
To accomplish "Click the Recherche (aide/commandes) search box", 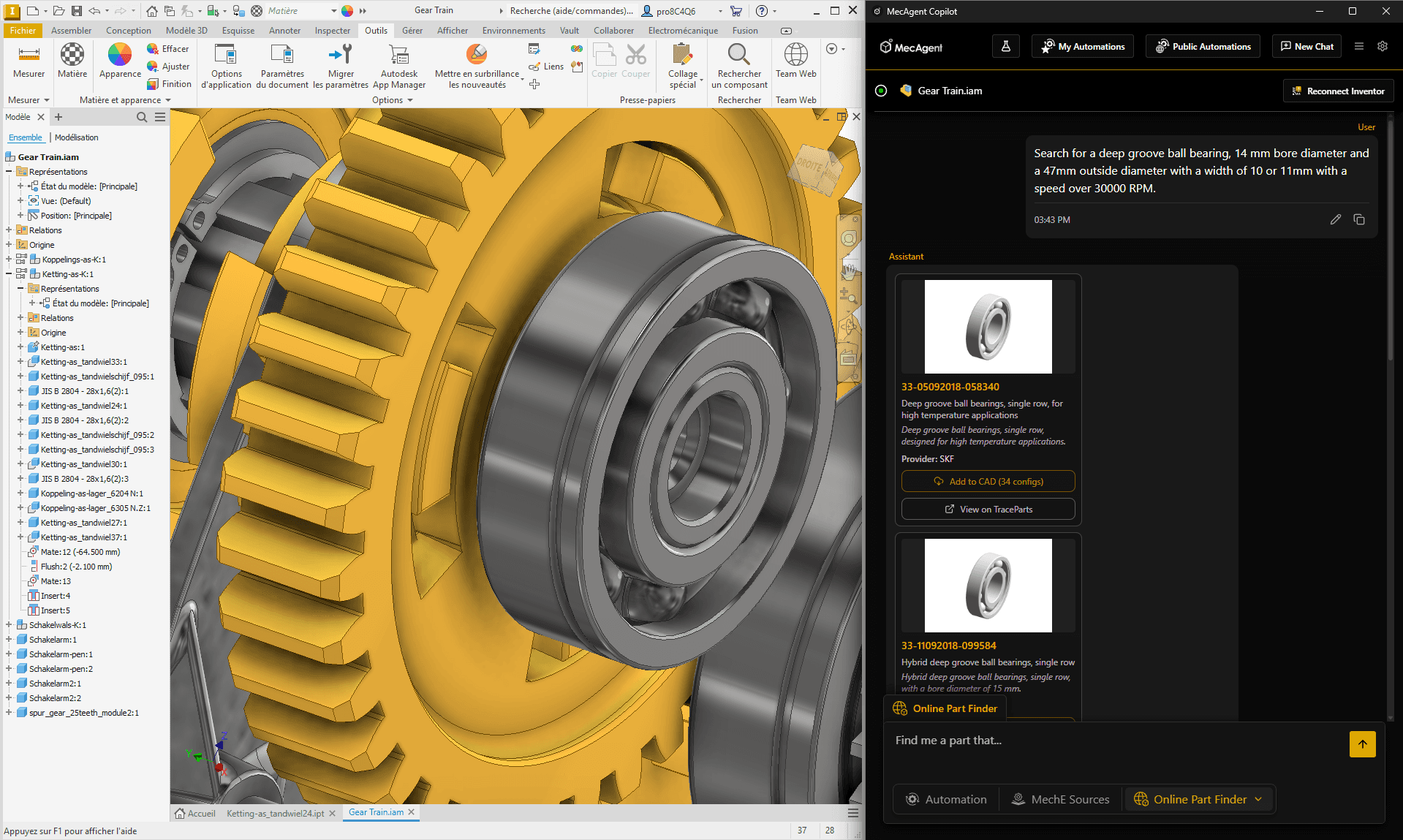I will point(572,11).
